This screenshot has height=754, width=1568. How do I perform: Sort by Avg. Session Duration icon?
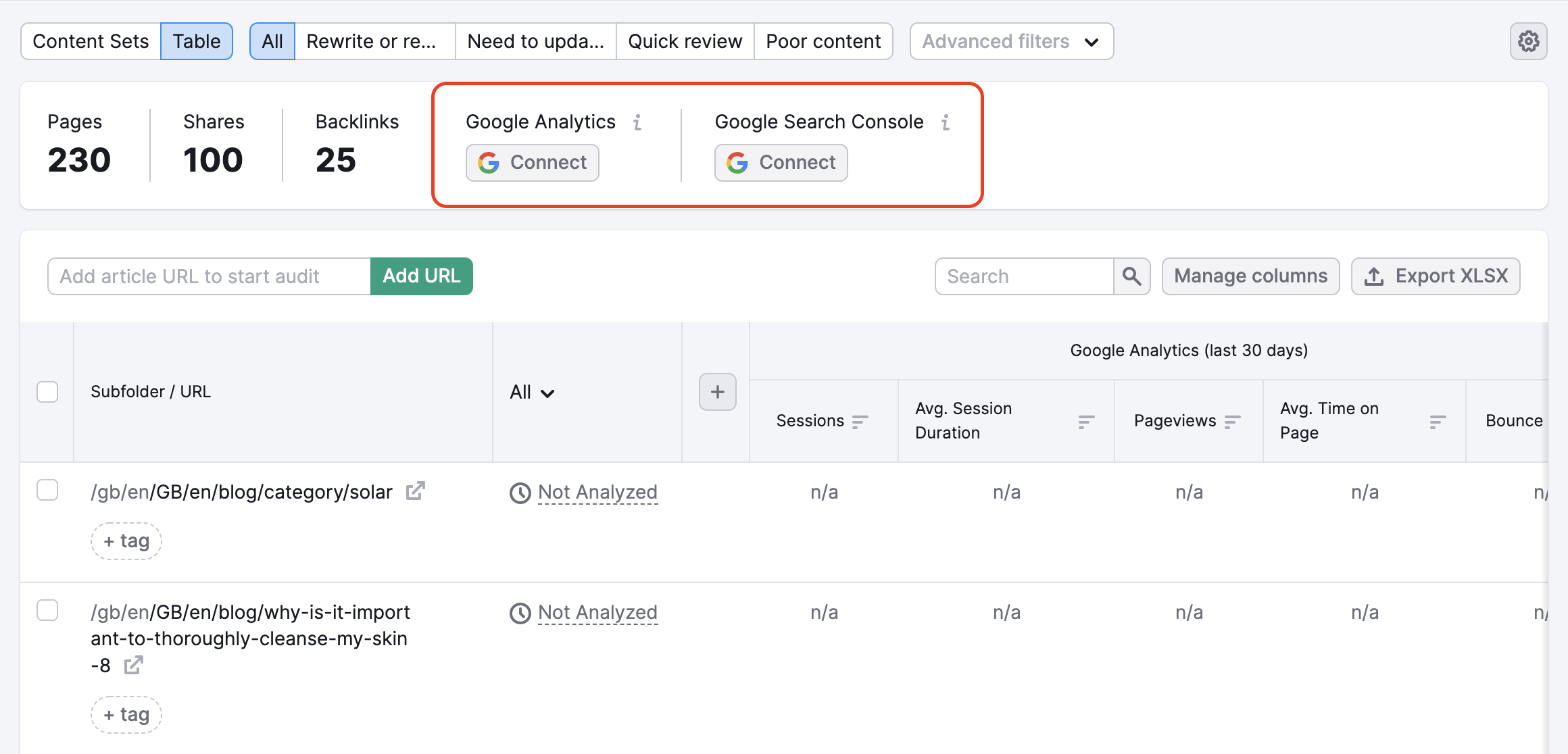click(1086, 422)
